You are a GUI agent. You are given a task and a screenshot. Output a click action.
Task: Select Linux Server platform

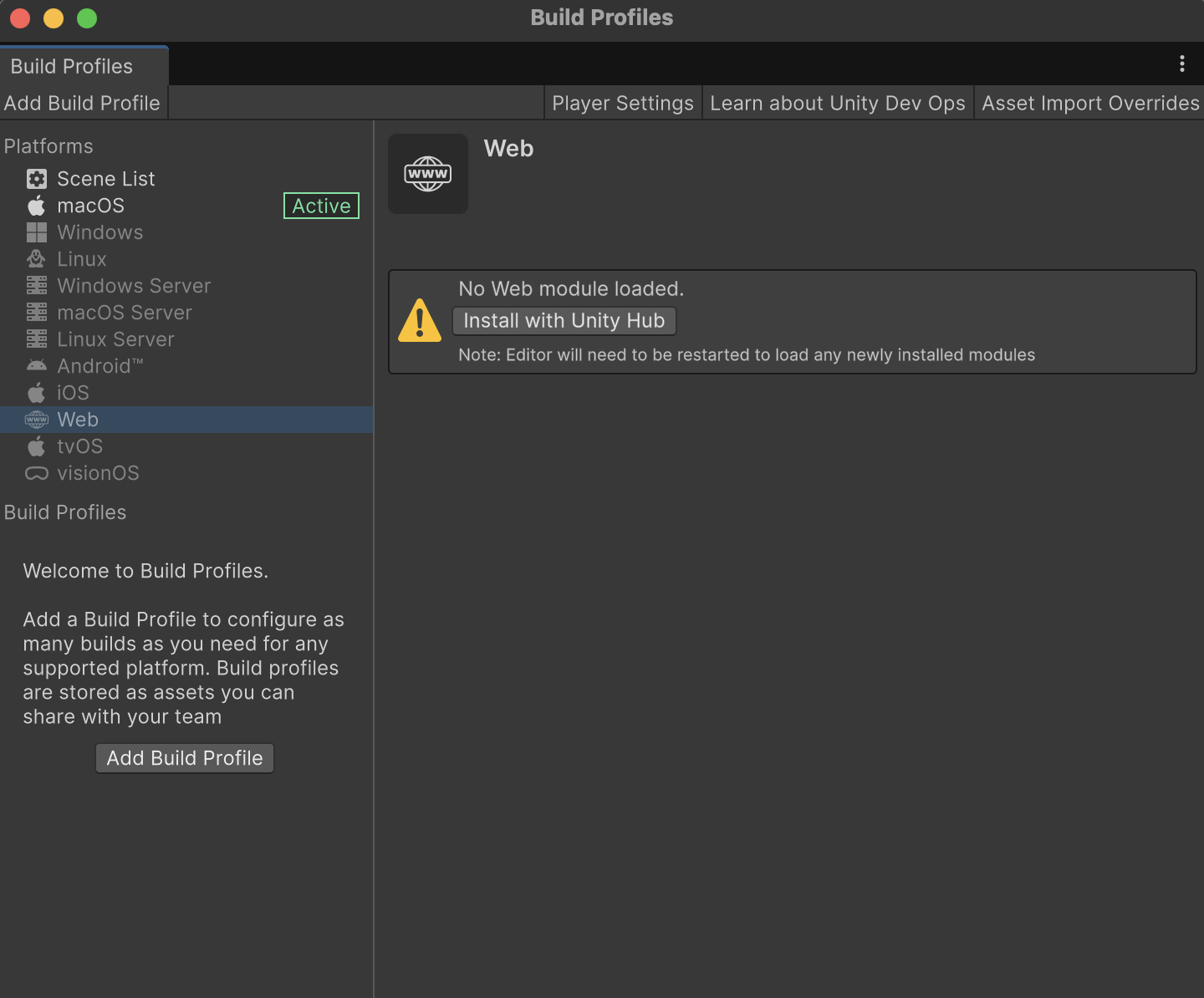pyautogui.click(x=186, y=339)
